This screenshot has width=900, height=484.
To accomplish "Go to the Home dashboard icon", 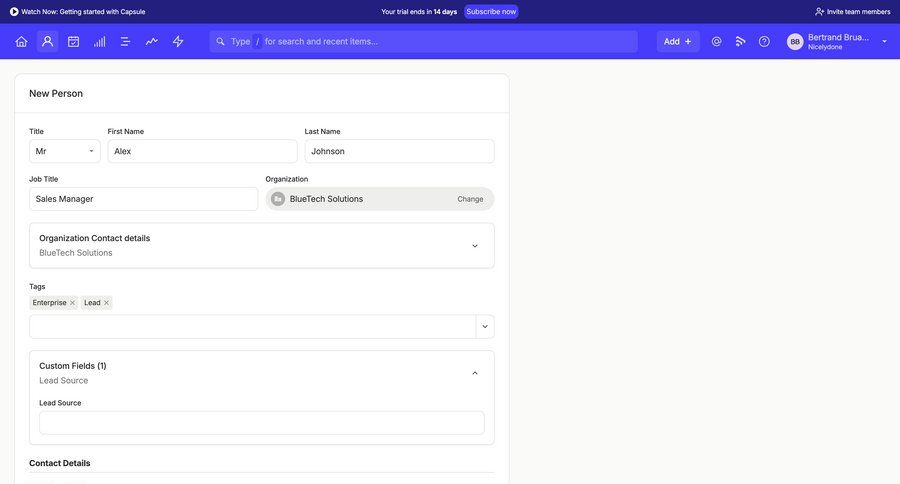I will [x=21, y=41].
